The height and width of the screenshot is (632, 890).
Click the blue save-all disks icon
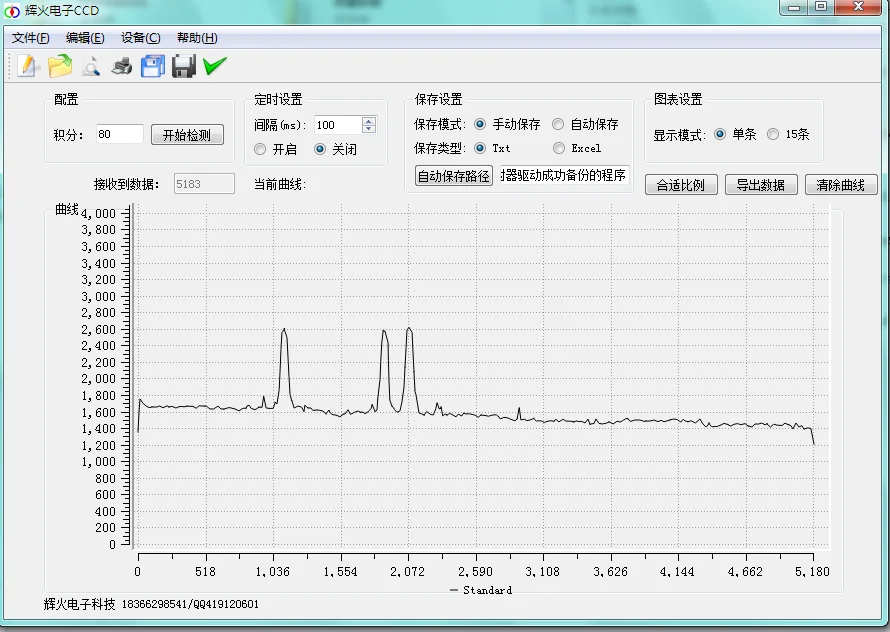(x=153, y=66)
